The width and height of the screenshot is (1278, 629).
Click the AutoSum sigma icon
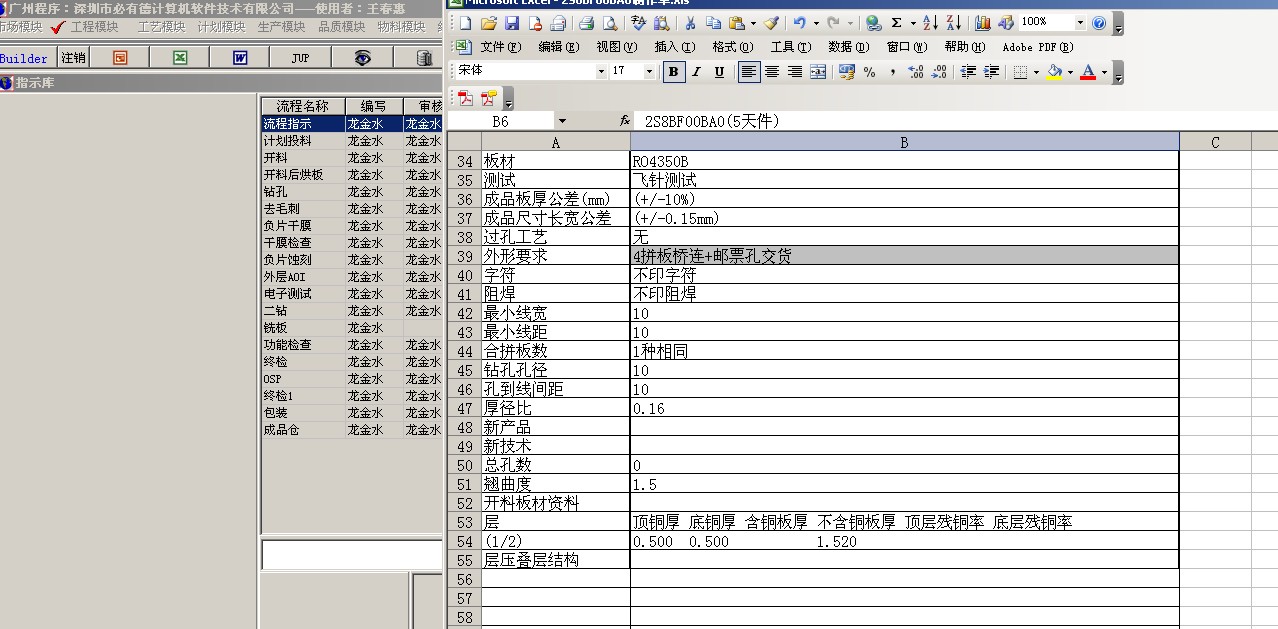point(896,22)
